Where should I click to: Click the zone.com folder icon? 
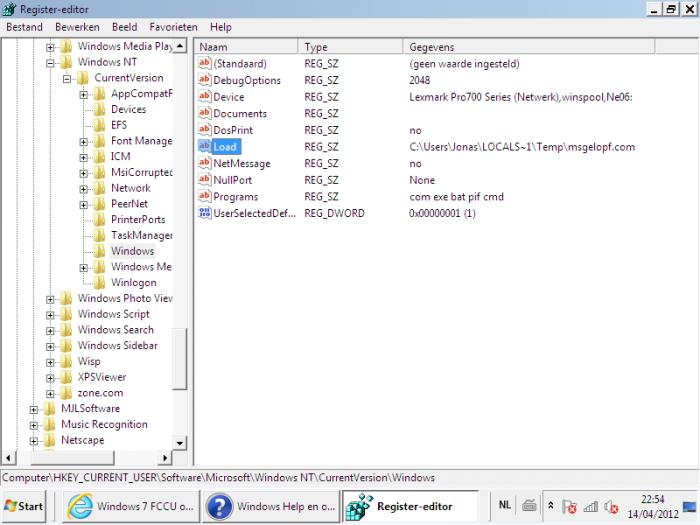(66, 392)
